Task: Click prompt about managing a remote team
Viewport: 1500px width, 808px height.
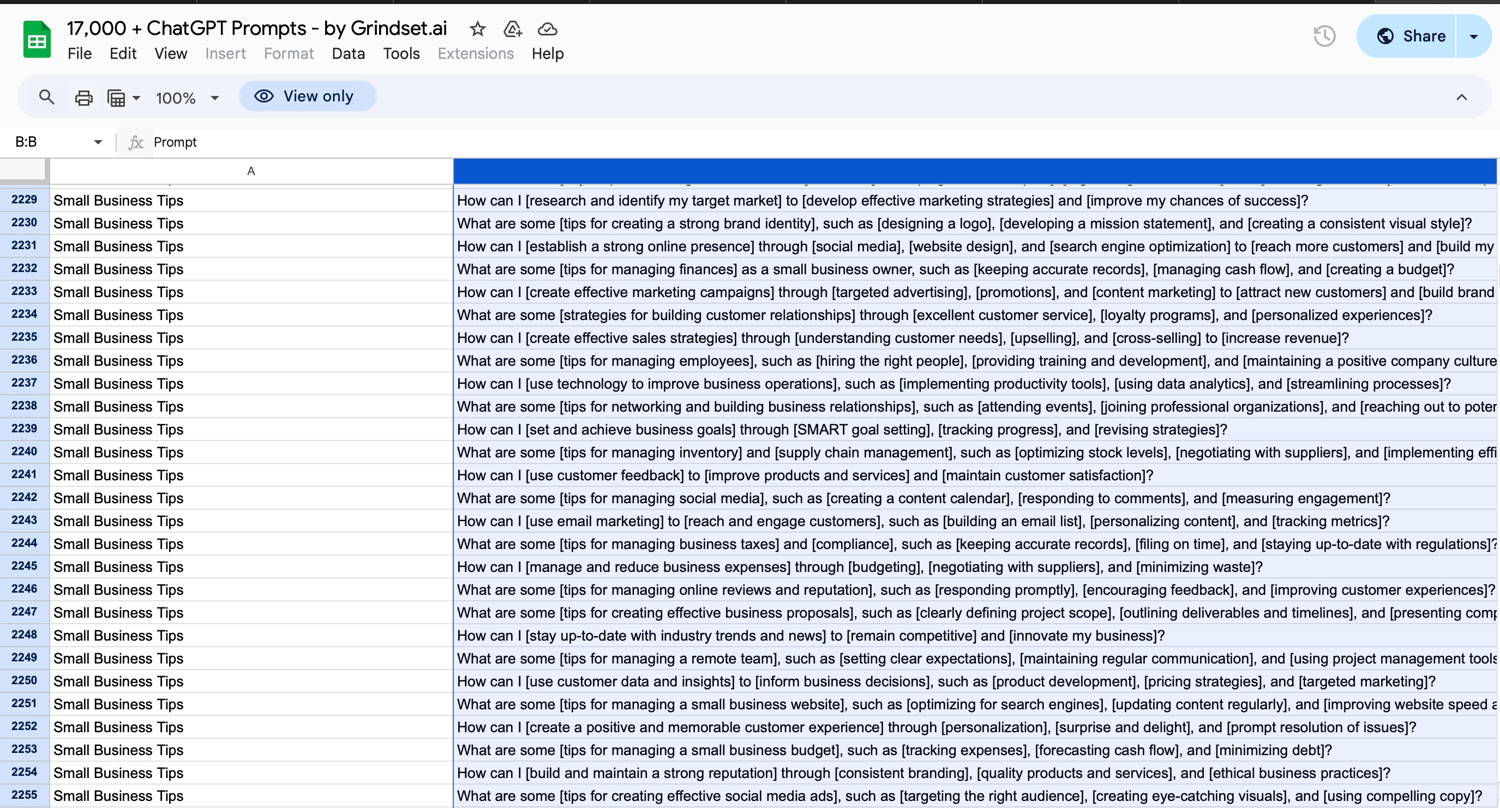Action: click(976, 658)
